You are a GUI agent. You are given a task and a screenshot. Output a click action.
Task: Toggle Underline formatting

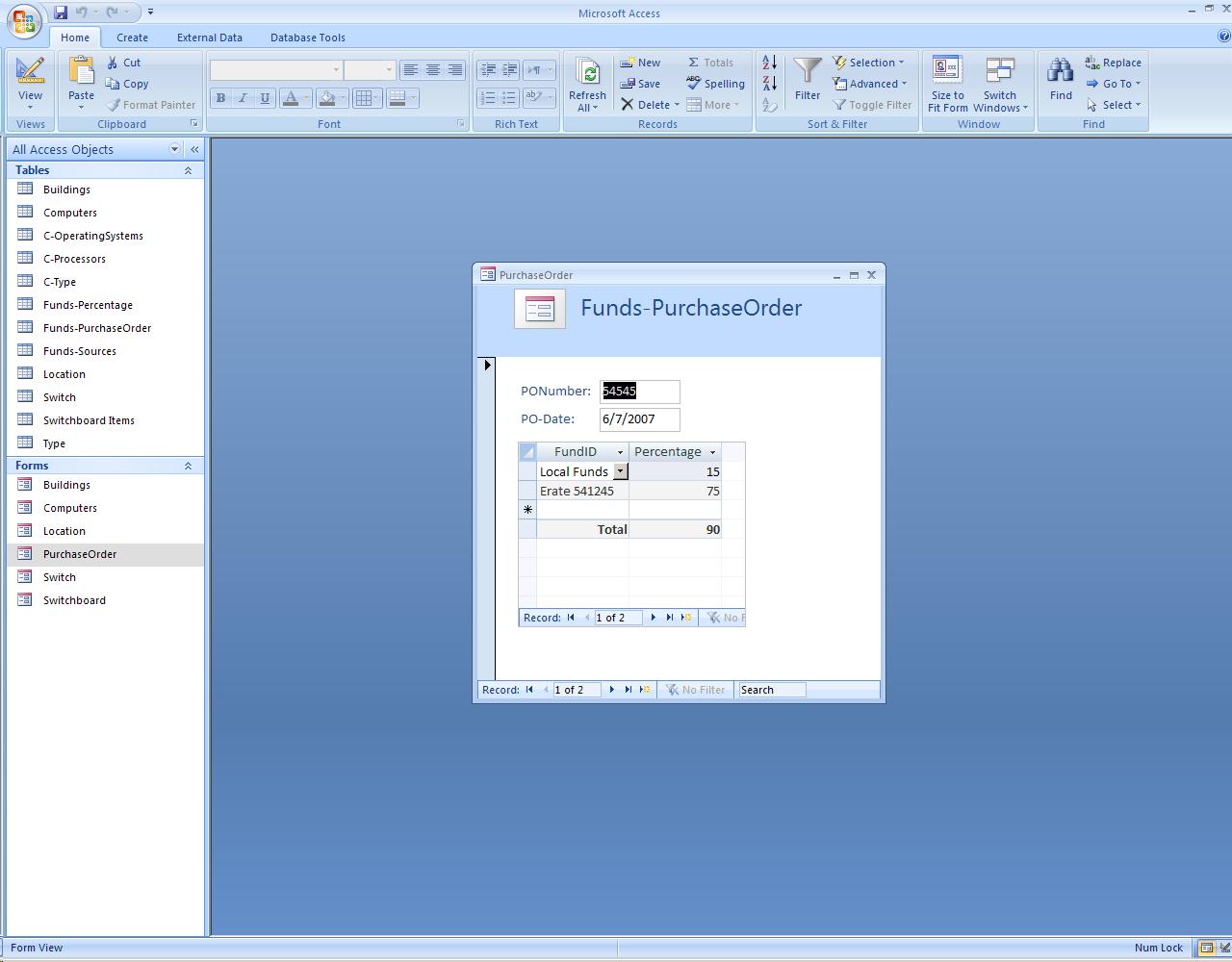[x=265, y=98]
